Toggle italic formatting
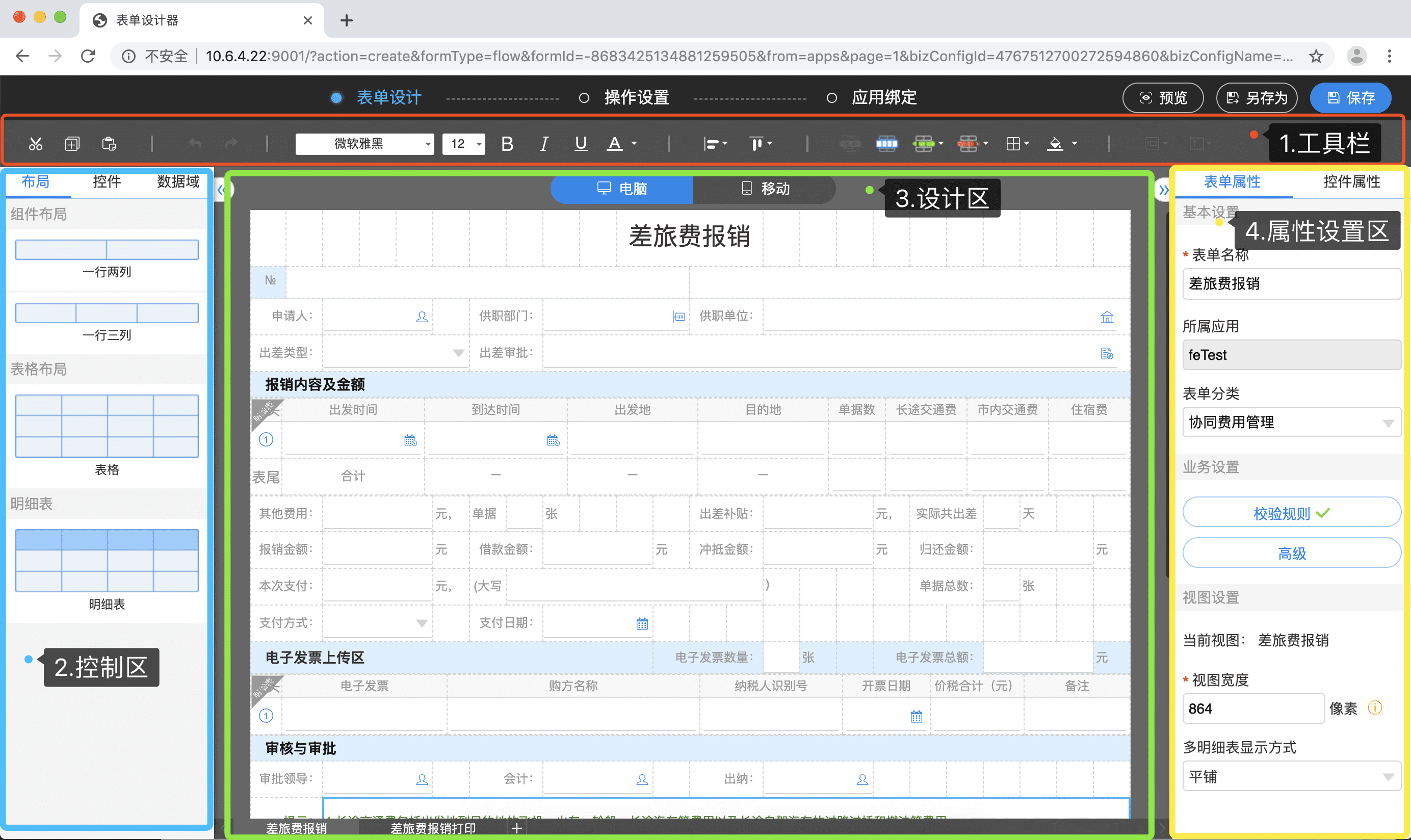Image resolution: width=1411 pixels, height=840 pixels. 544,144
